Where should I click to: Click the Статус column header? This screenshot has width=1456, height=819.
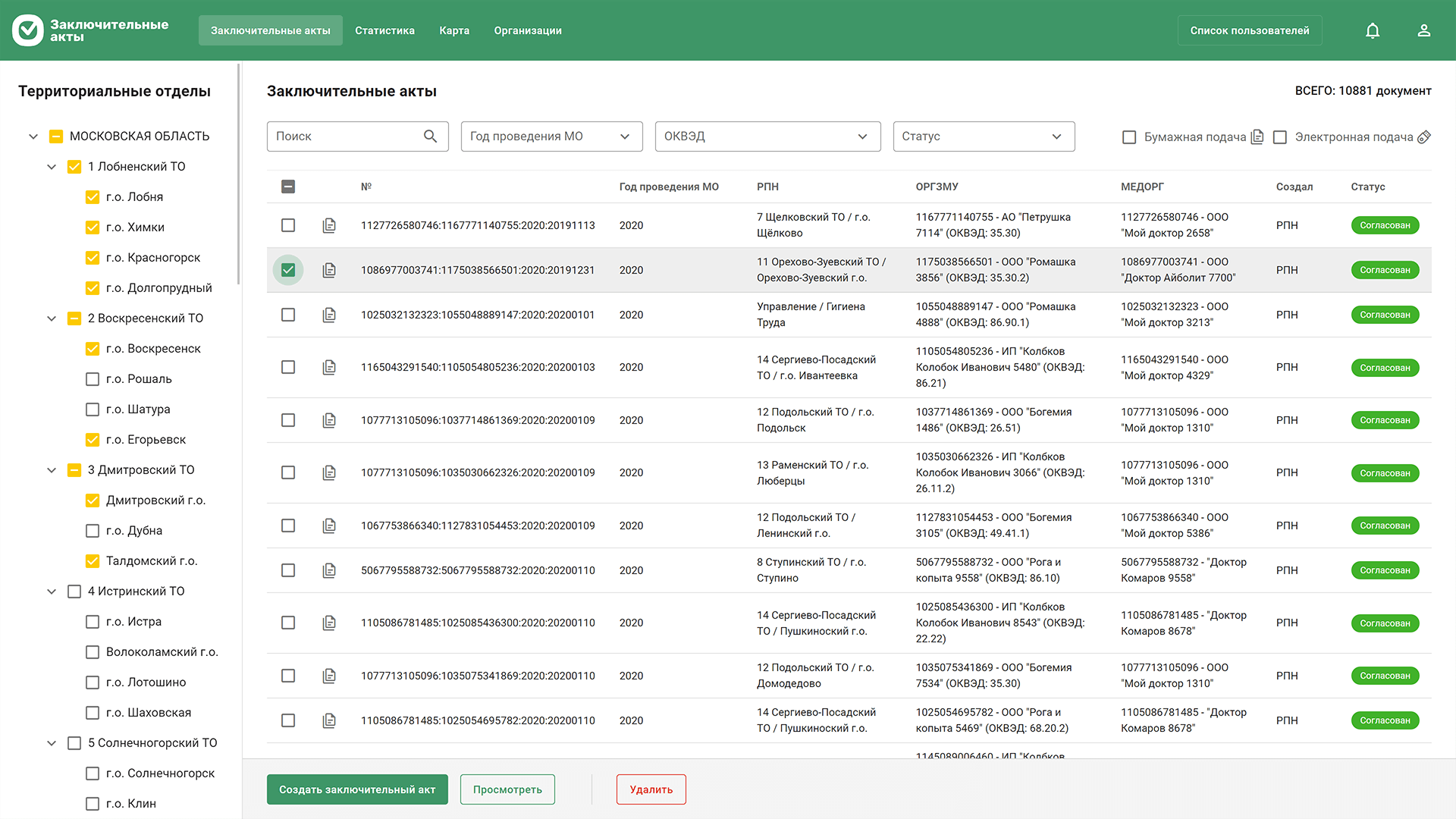(1367, 187)
